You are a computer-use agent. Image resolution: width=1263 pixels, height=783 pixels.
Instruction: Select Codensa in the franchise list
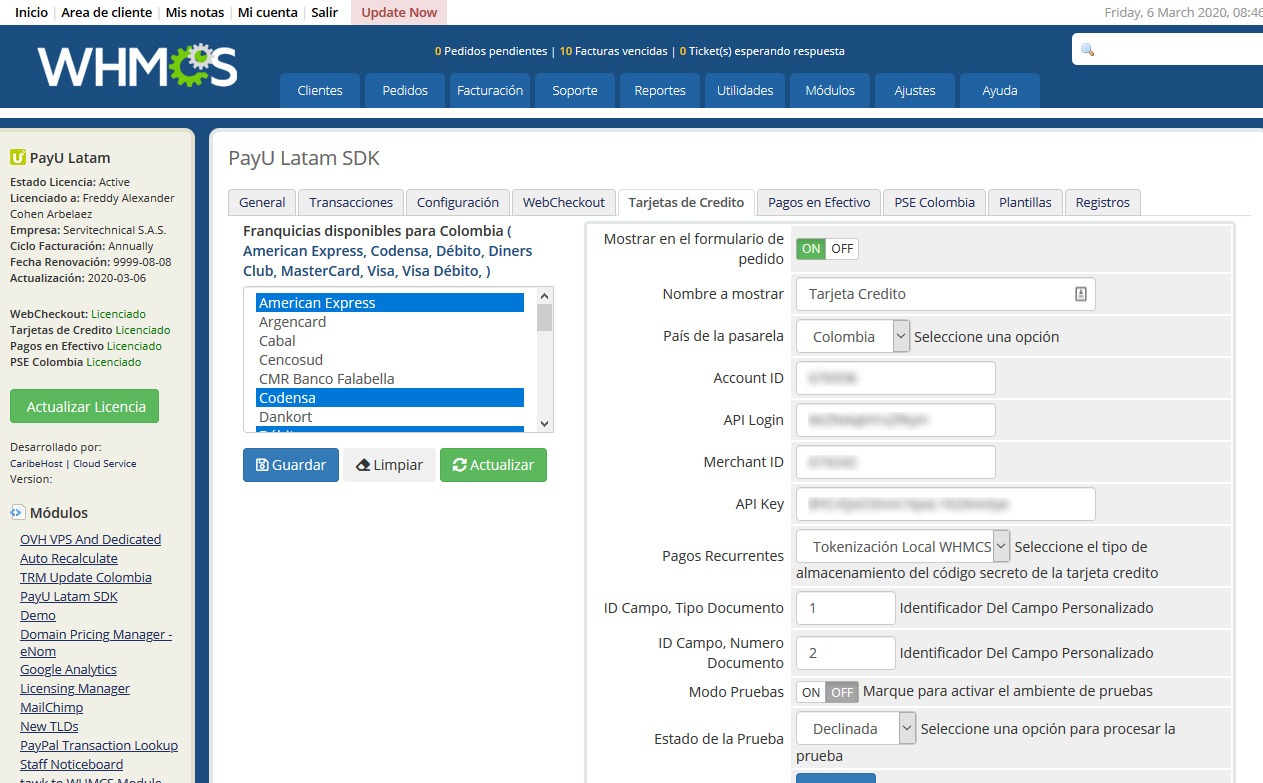(x=390, y=398)
